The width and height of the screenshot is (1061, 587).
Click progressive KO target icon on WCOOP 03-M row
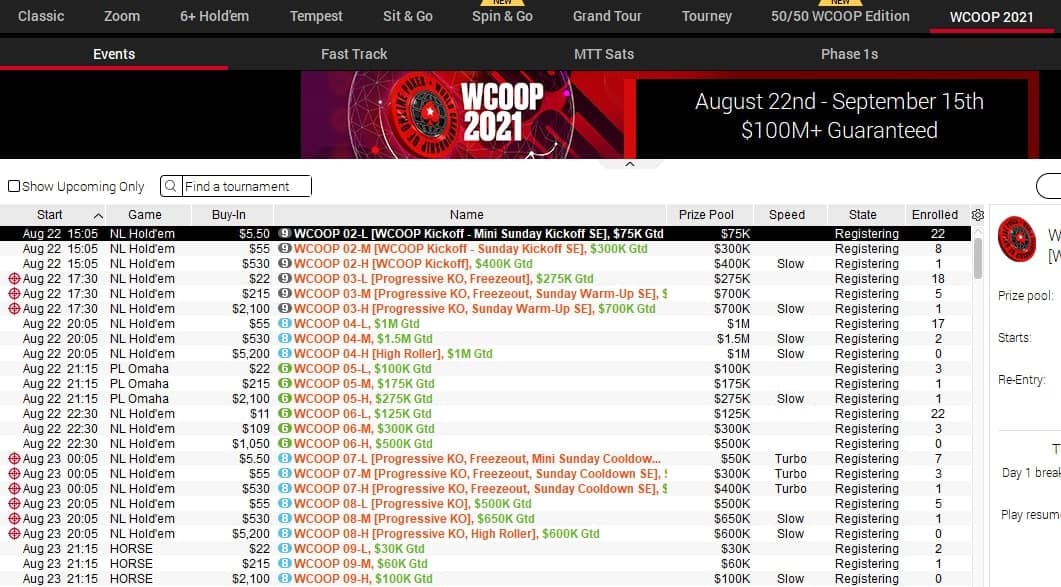pos(14,293)
